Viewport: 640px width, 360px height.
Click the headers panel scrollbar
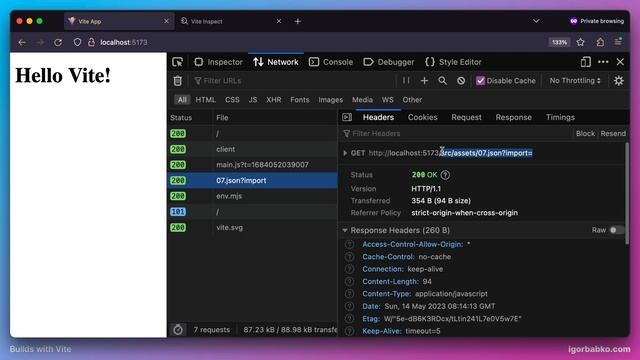click(x=627, y=194)
